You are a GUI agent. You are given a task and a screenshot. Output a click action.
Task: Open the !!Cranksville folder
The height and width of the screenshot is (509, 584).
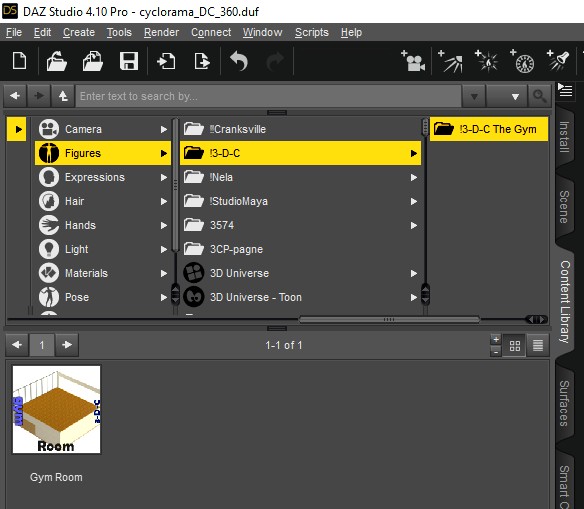(x=301, y=129)
